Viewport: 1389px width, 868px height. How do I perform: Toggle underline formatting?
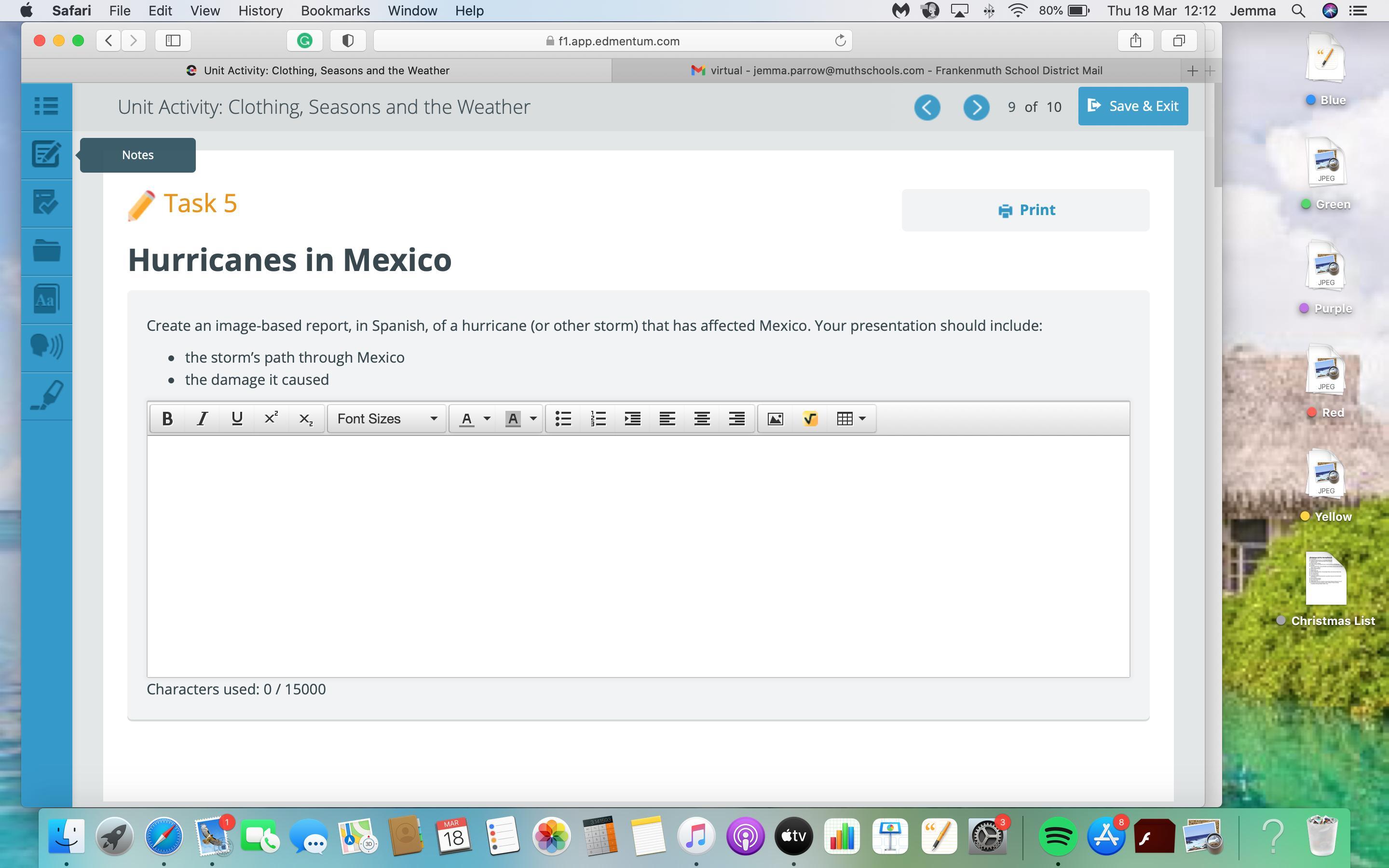(236, 419)
